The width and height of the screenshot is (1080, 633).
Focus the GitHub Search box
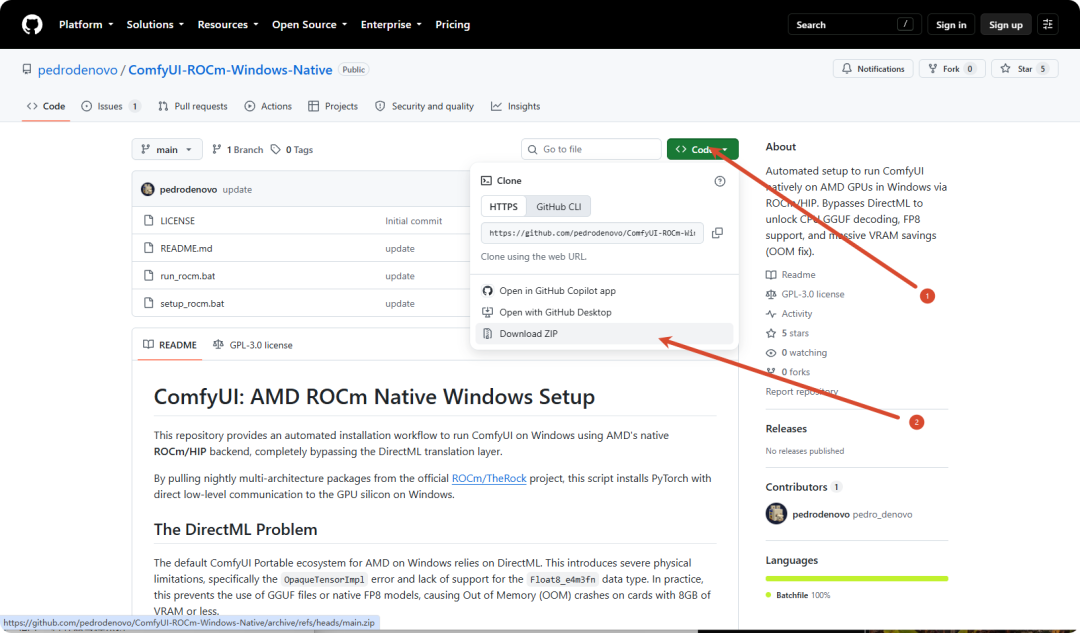[x=854, y=25]
